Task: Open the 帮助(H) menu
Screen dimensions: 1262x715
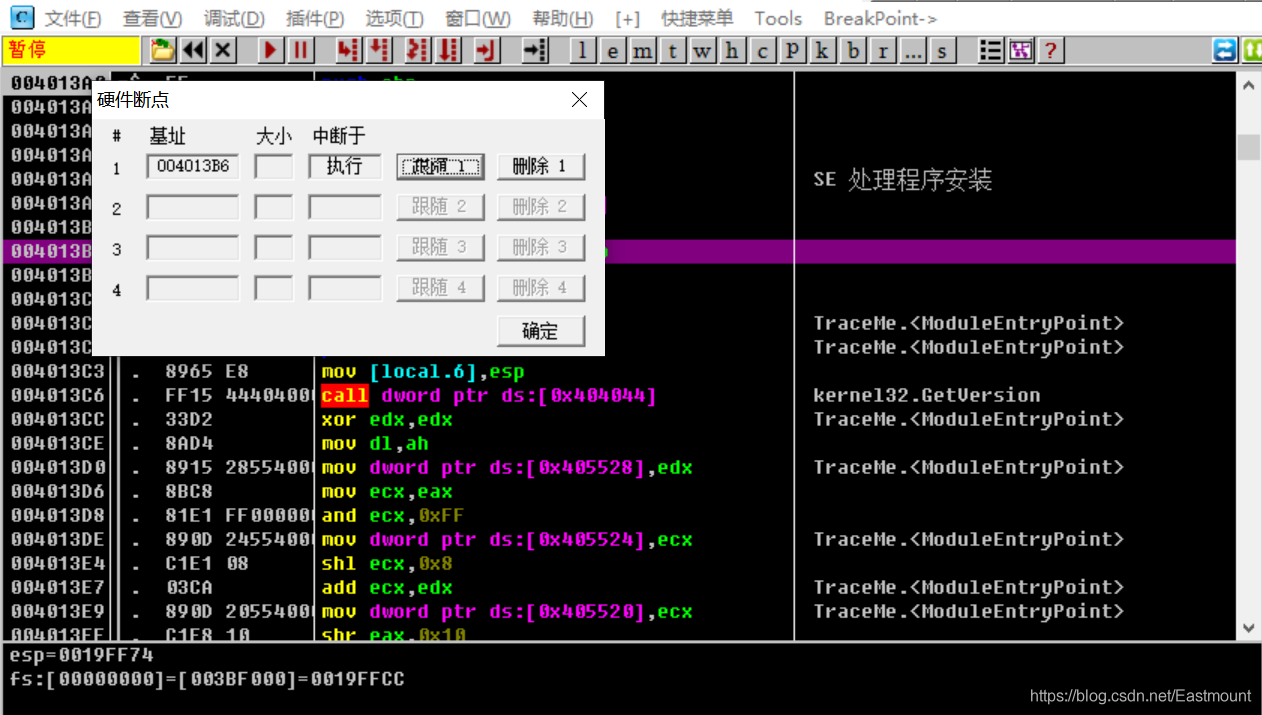Action: [x=563, y=18]
